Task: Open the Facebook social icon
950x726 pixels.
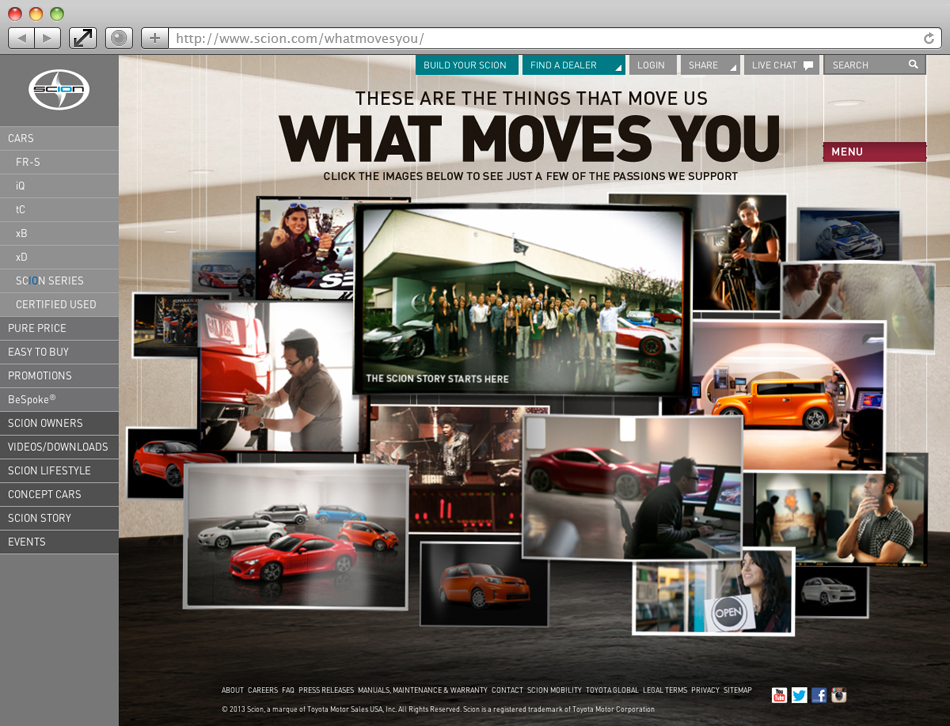Action: tap(819, 695)
